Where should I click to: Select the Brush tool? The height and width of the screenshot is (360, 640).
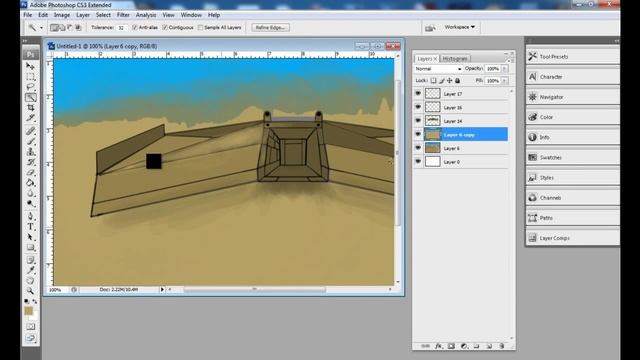pos(30,142)
